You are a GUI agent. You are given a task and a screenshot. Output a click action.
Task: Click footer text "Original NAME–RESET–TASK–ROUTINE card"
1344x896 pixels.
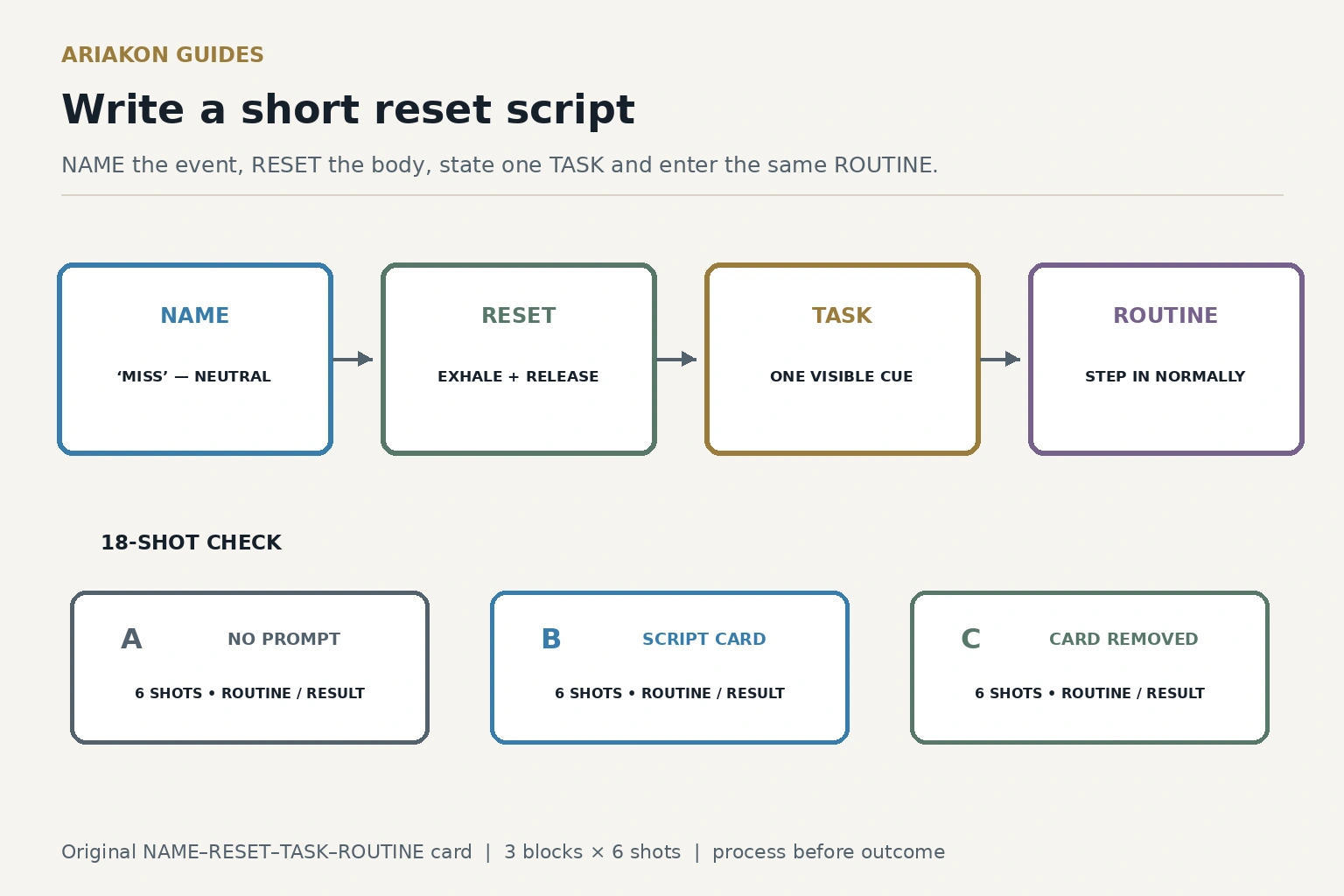click(267, 852)
